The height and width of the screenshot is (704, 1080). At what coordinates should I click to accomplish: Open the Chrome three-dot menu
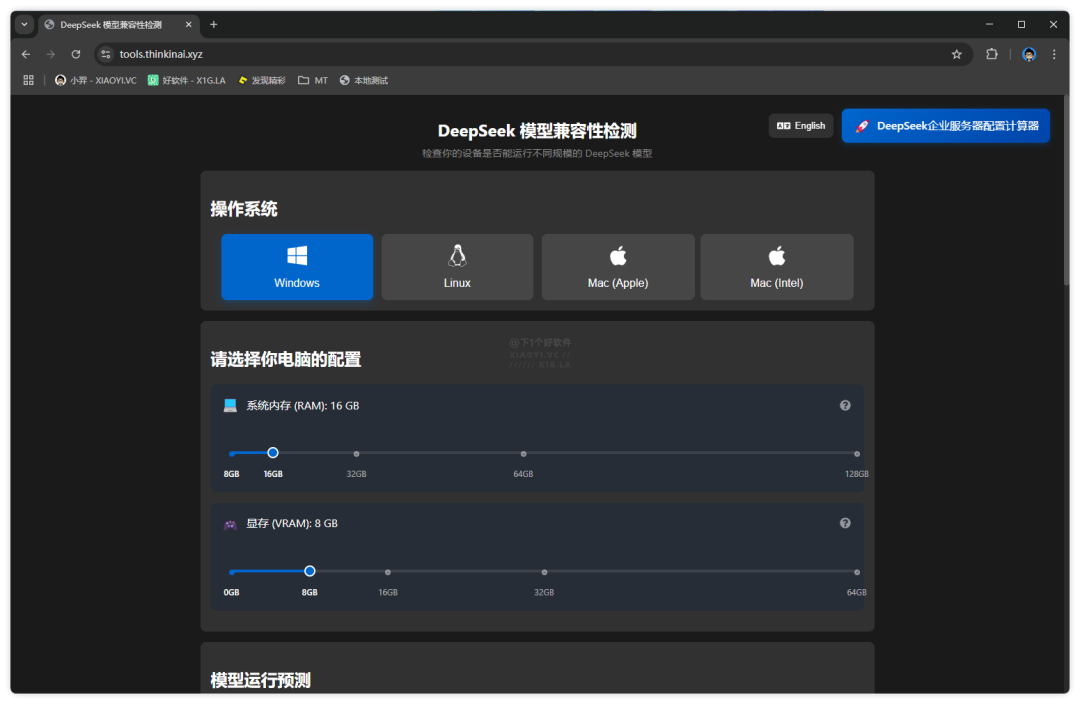[1054, 54]
